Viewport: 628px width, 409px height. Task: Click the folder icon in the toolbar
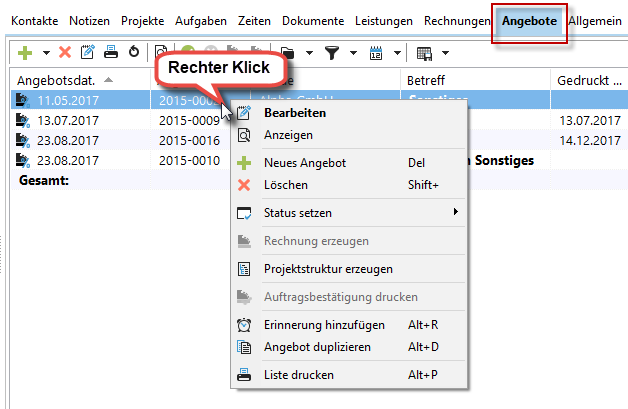click(x=287, y=52)
